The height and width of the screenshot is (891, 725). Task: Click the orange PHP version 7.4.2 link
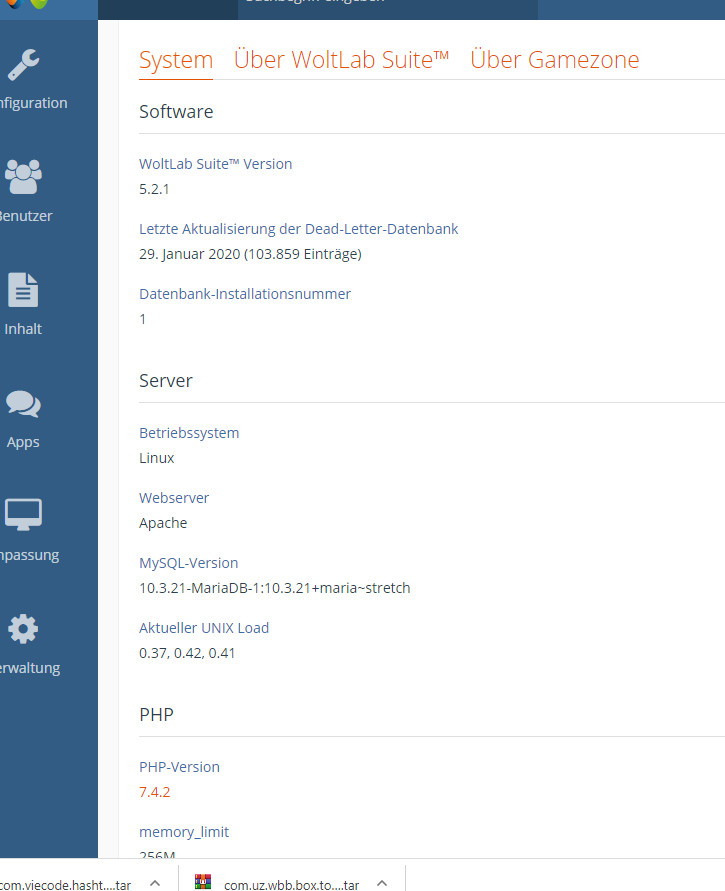(x=155, y=792)
